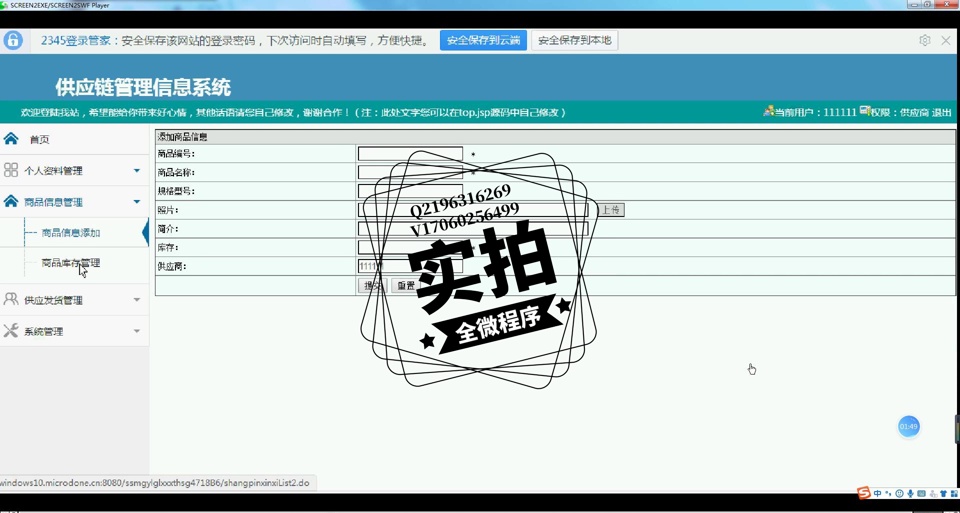960x513 pixels.
Task: Click the smiley emoji icon in Sogou toolbar
Action: click(x=899, y=493)
